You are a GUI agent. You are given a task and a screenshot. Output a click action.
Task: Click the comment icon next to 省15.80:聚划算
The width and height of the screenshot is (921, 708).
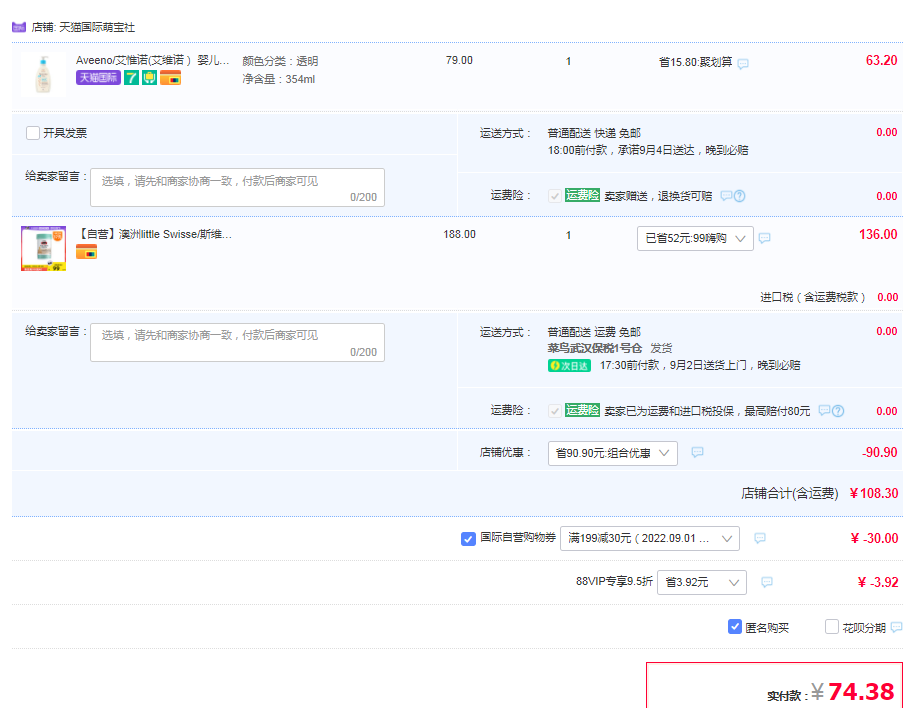click(x=743, y=63)
